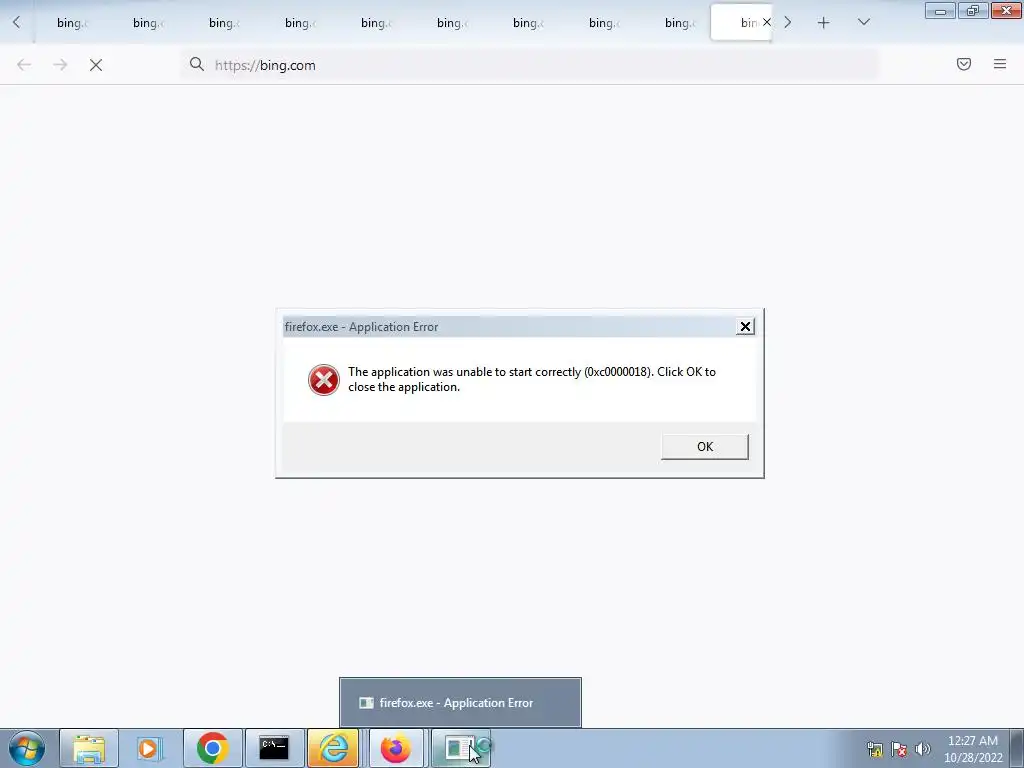Click the error message text about 0xc0000018
Viewport: 1024px width, 768px height.
point(532,379)
